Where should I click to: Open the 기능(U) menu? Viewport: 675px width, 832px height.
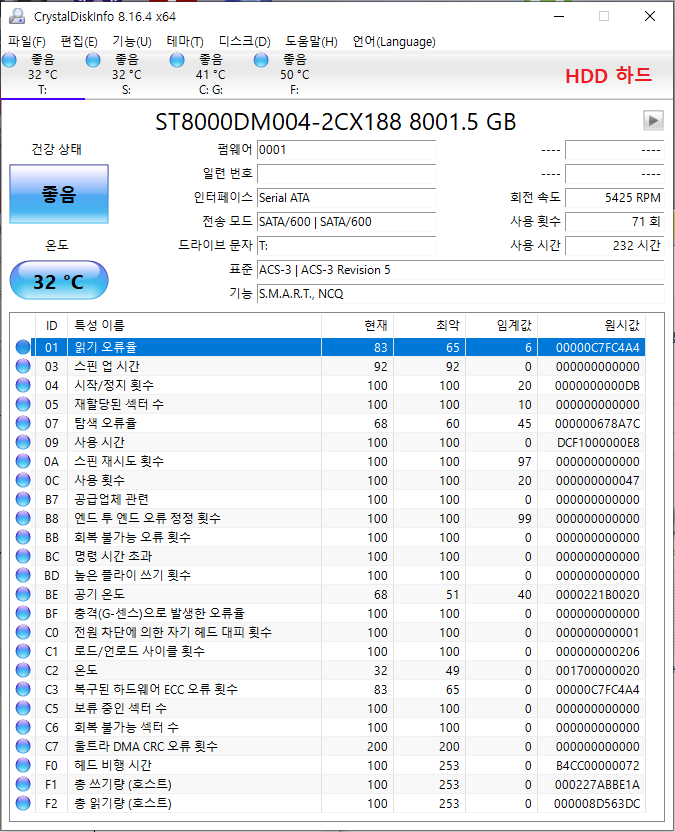(132, 41)
